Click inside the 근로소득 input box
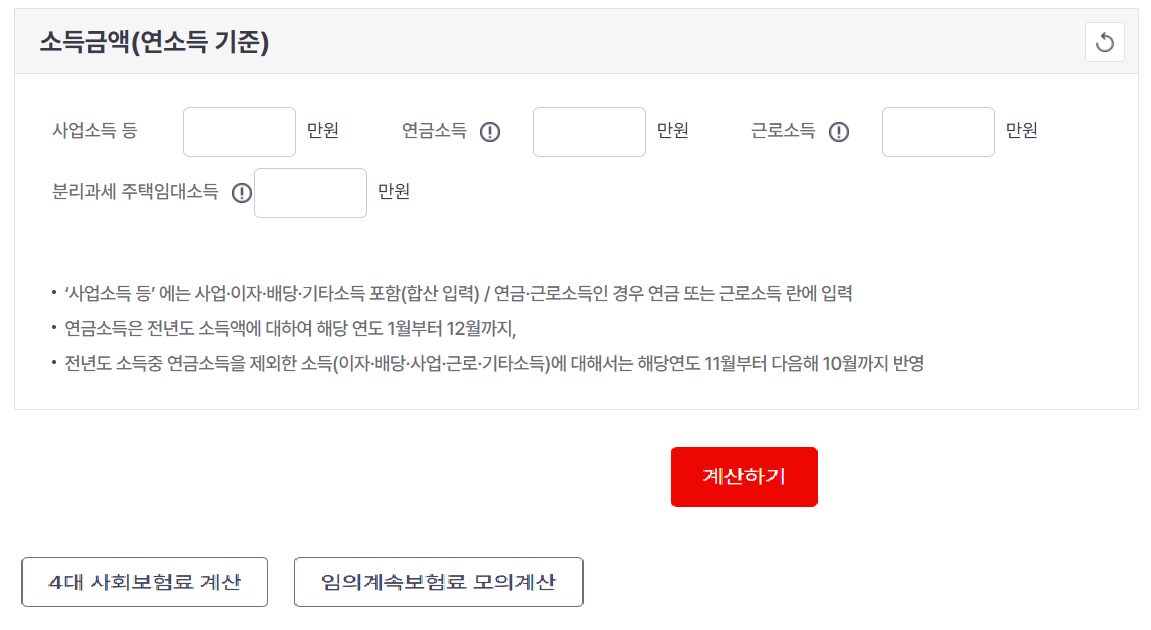The width and height of the screenshot is (1151, 630). pos(937,132)
